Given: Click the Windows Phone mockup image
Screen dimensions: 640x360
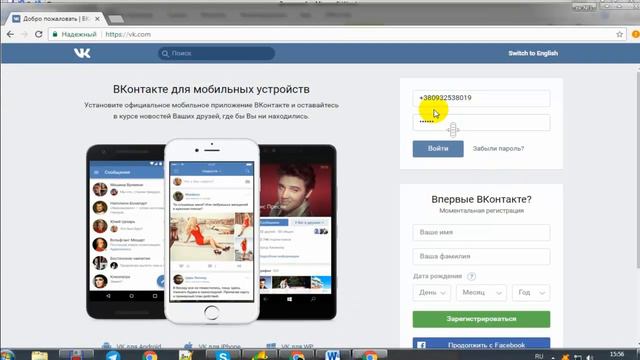Looking at the screenshot, I should [x=298, y=231].
